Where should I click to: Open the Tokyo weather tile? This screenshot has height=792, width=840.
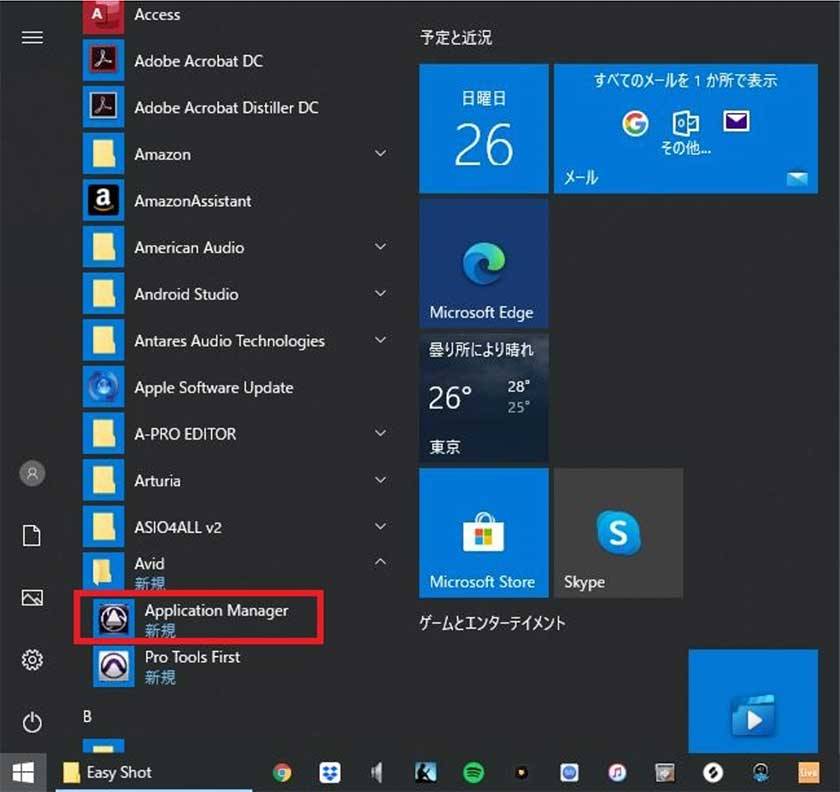(x=483, y=398)
